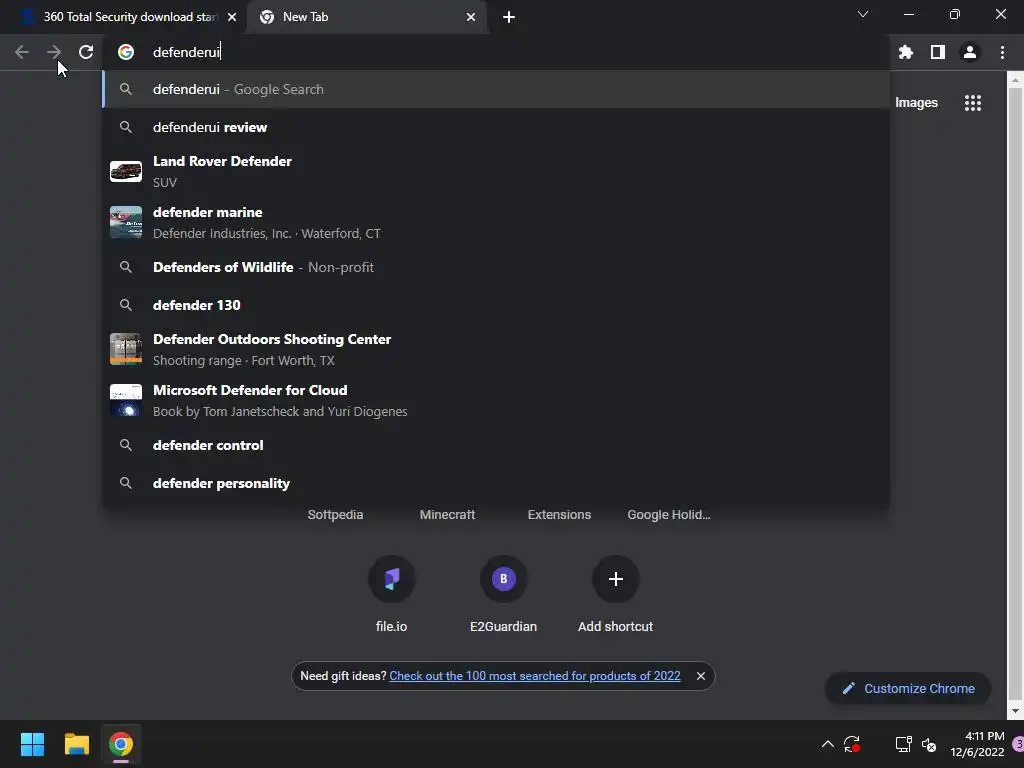Go back using the back arrow
This screenshot has width=1024, height=768.
22,52
